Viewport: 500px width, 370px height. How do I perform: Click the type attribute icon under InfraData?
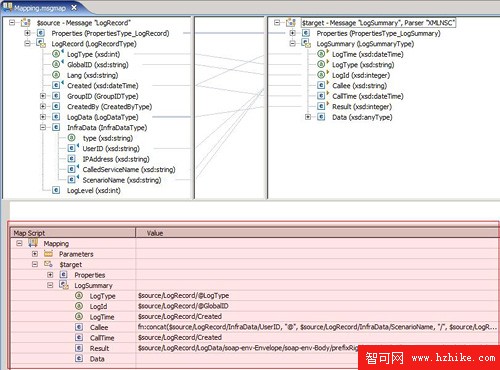pos(72,138)
